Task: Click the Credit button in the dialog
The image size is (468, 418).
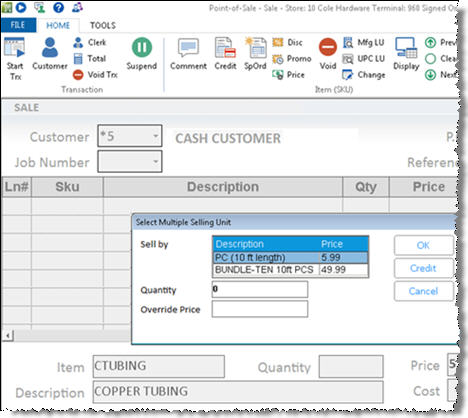Action: tap(423, 268)
